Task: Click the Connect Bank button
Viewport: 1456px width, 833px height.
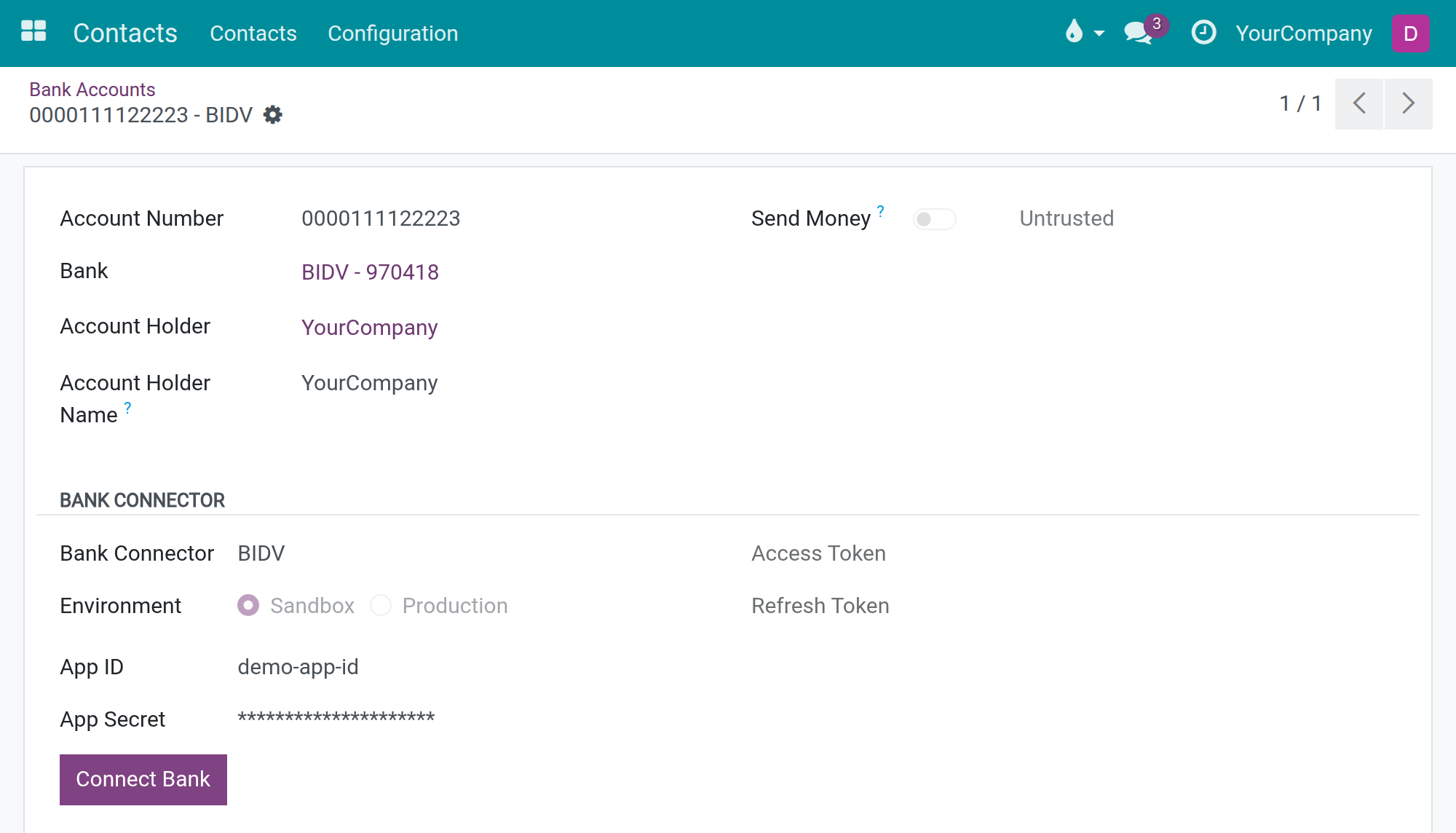Action: 143,779
